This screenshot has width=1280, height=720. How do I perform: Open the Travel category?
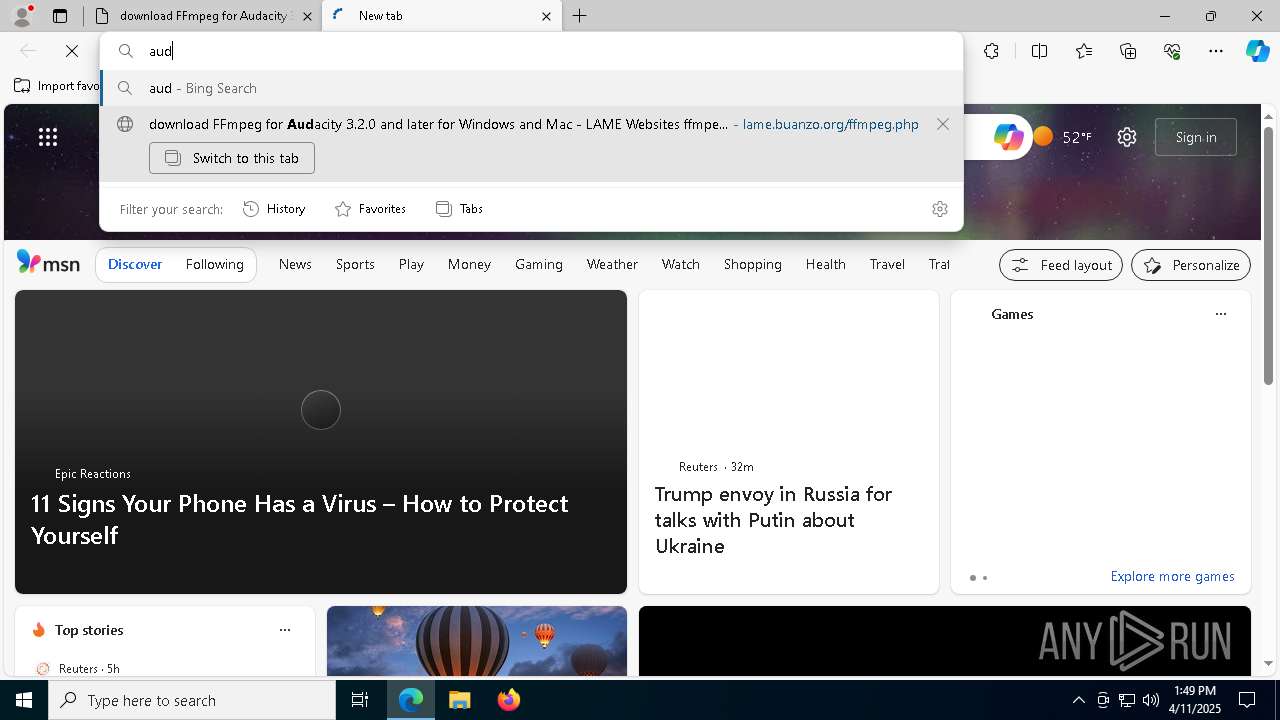point(887,264)
